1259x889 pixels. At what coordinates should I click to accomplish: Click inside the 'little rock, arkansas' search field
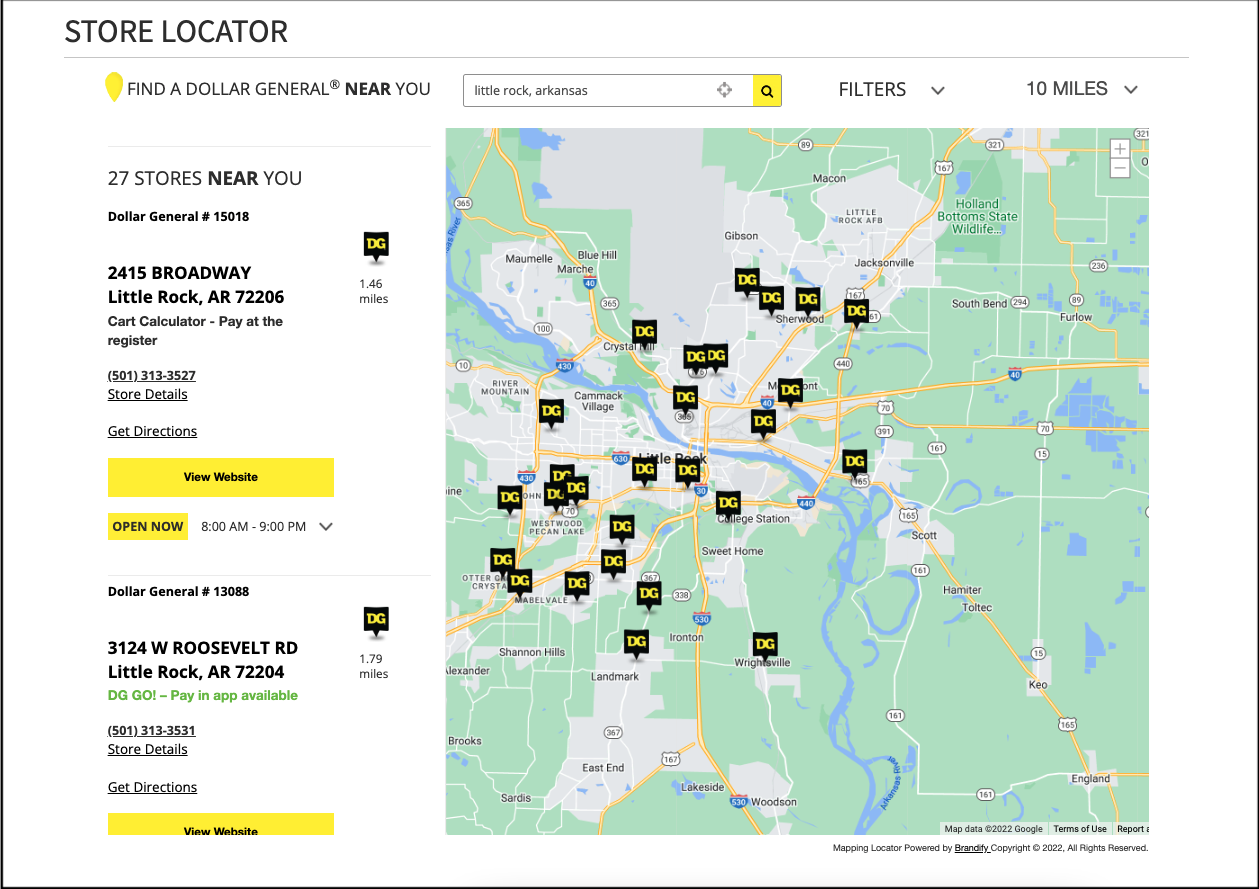(x=570, y=90)
